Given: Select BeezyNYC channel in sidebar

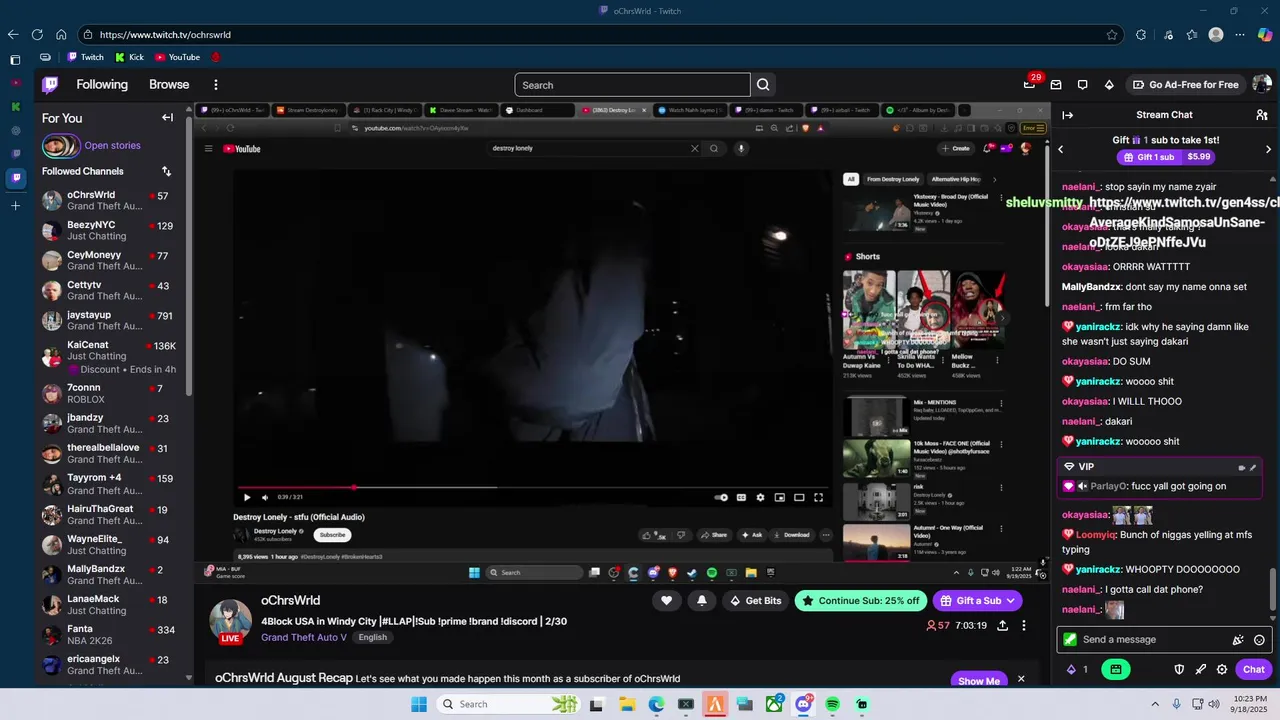Looking at the screenshot, I should point(111,231).
